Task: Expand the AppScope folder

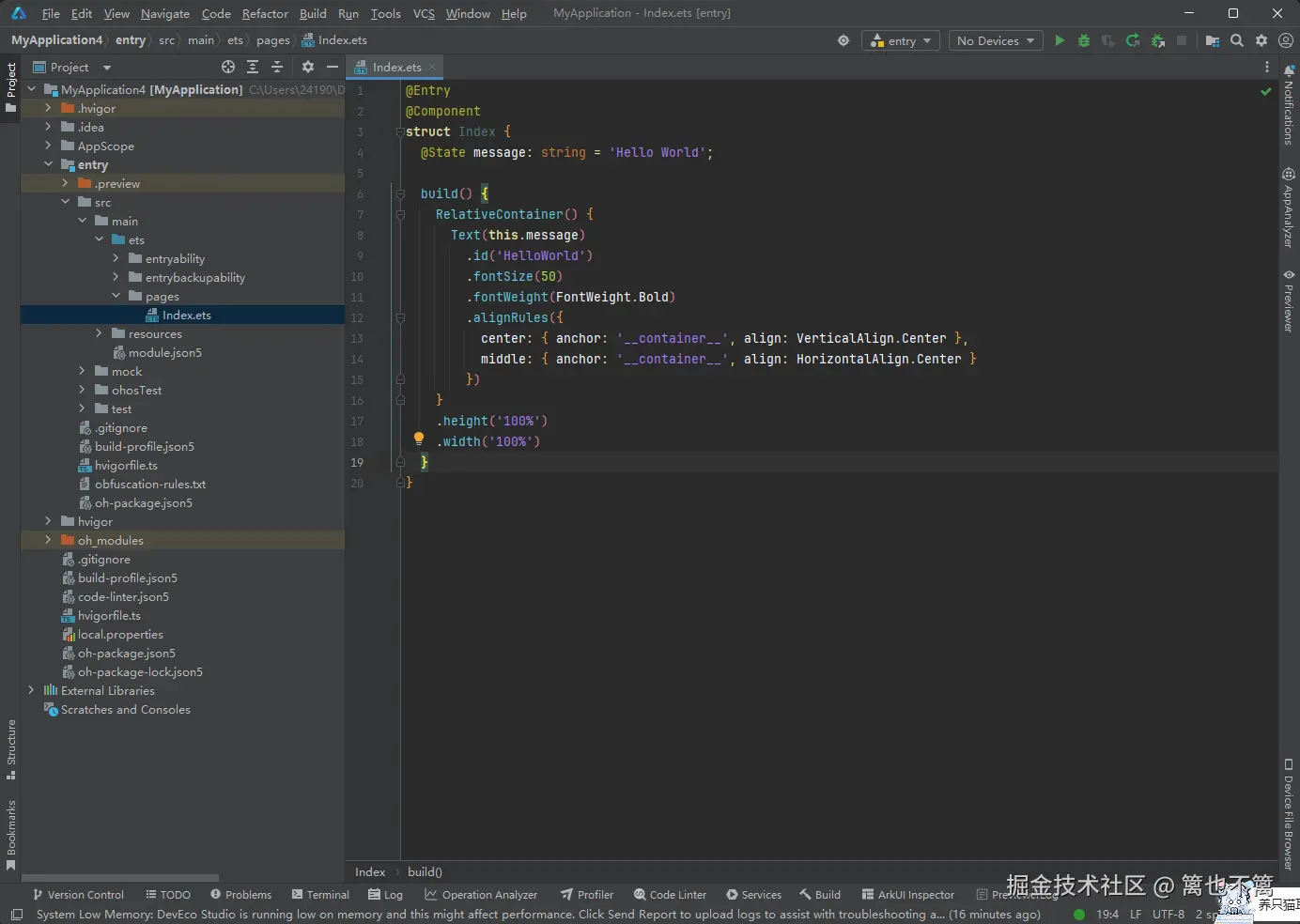Action: click(x=48, y=146)
